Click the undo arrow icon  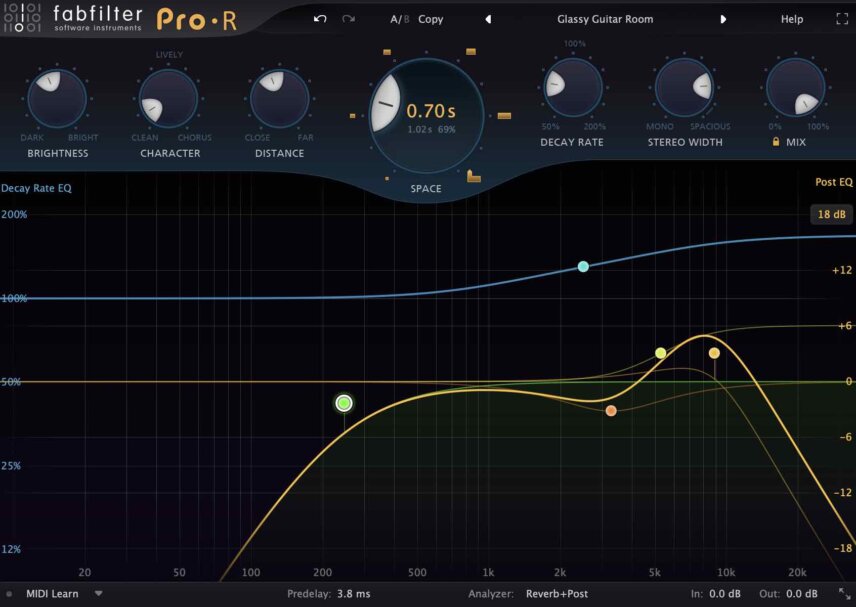[320, 19]
